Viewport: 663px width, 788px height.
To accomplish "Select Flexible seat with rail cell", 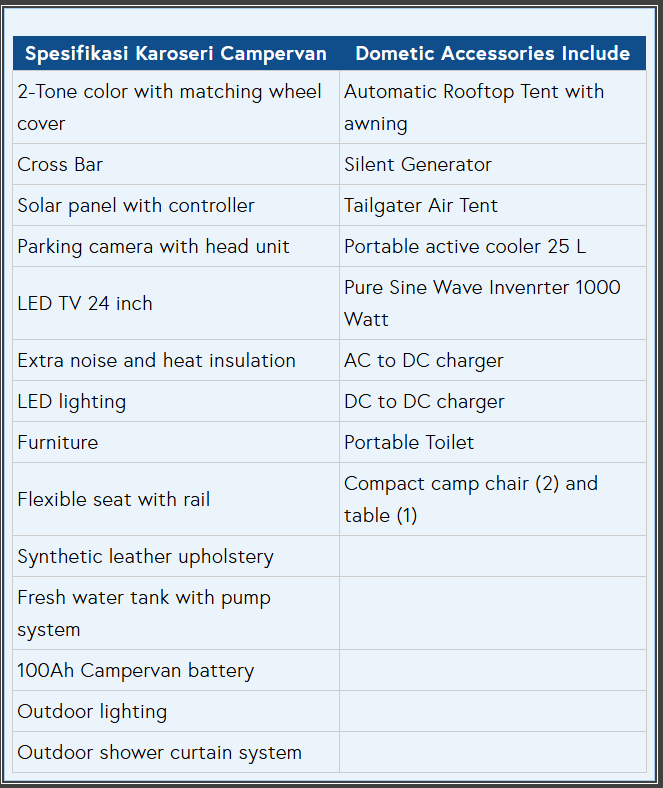I will click(x=176, y=500).
